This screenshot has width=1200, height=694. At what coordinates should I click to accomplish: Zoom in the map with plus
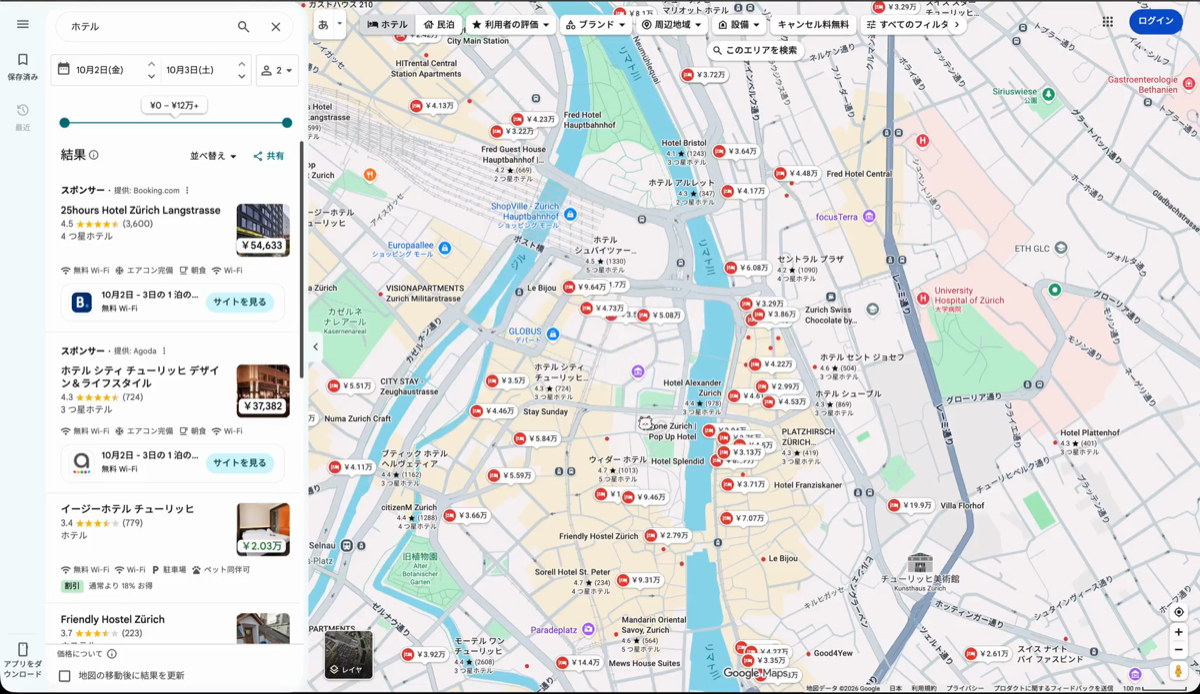click(x=1179, y=633)
